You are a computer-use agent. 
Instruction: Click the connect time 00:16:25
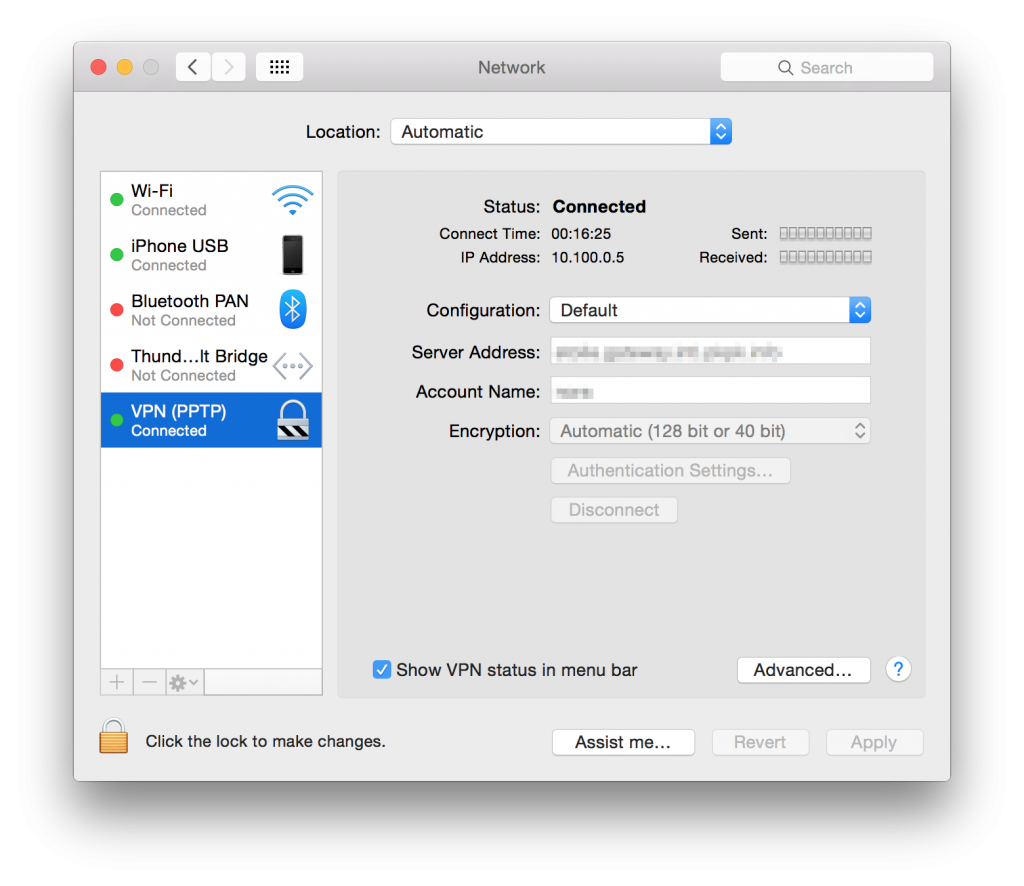581,234
